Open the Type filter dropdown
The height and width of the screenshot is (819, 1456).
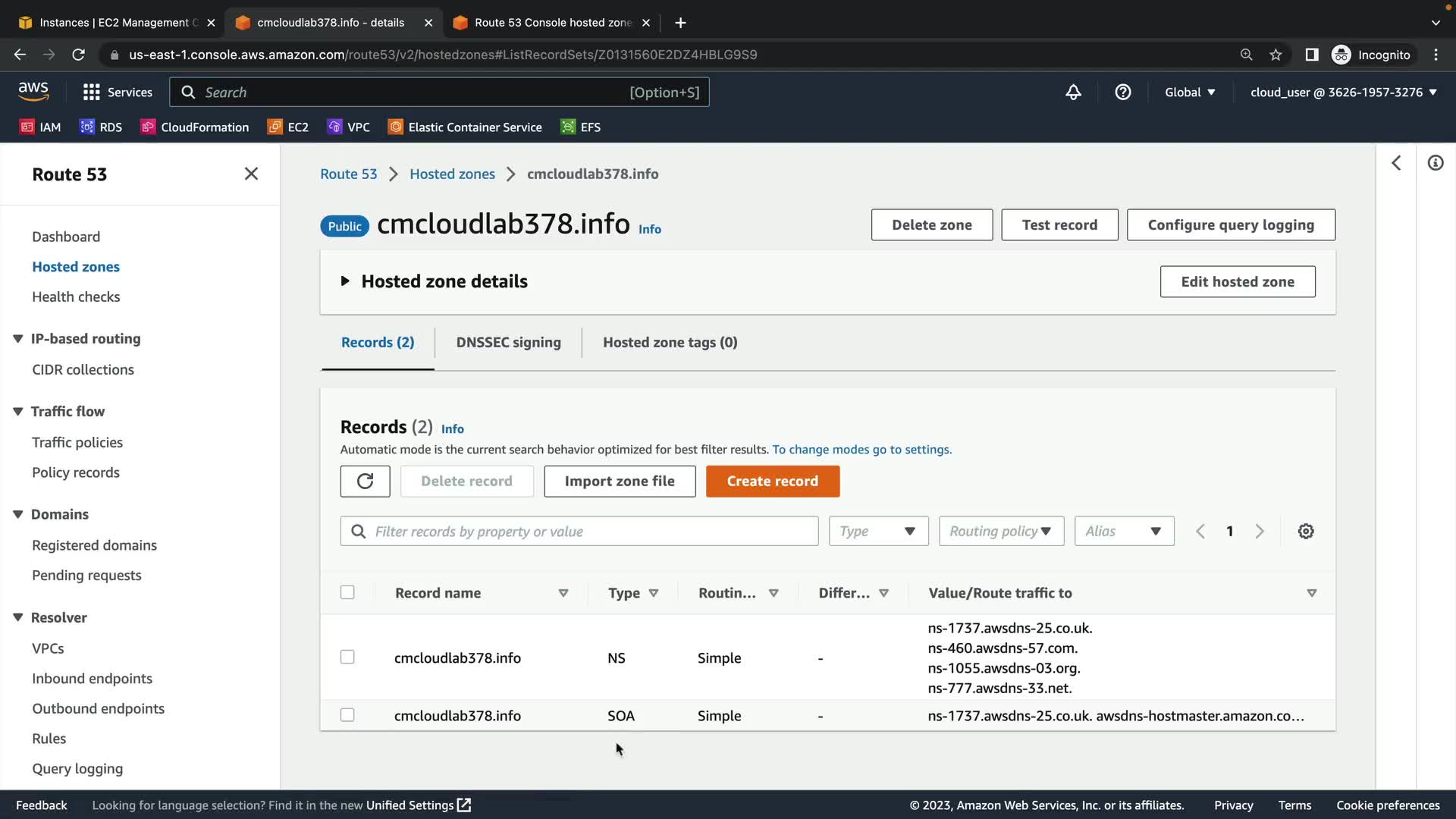[x=878, y=532]
